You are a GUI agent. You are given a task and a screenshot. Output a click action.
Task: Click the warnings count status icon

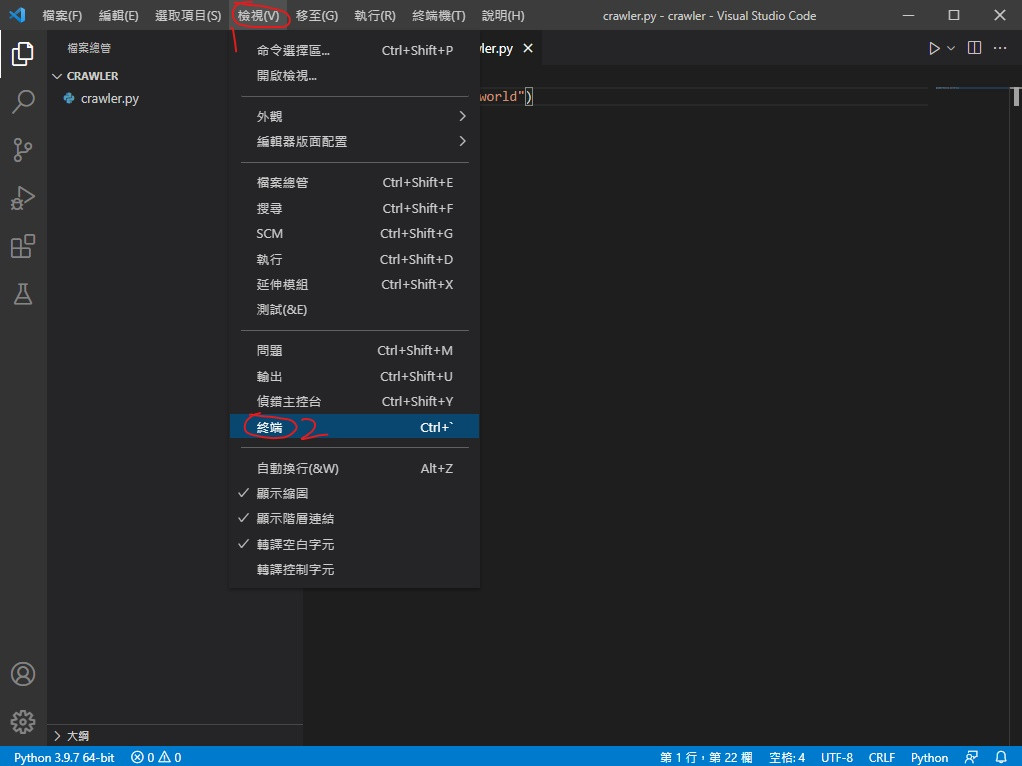(170, 757)
